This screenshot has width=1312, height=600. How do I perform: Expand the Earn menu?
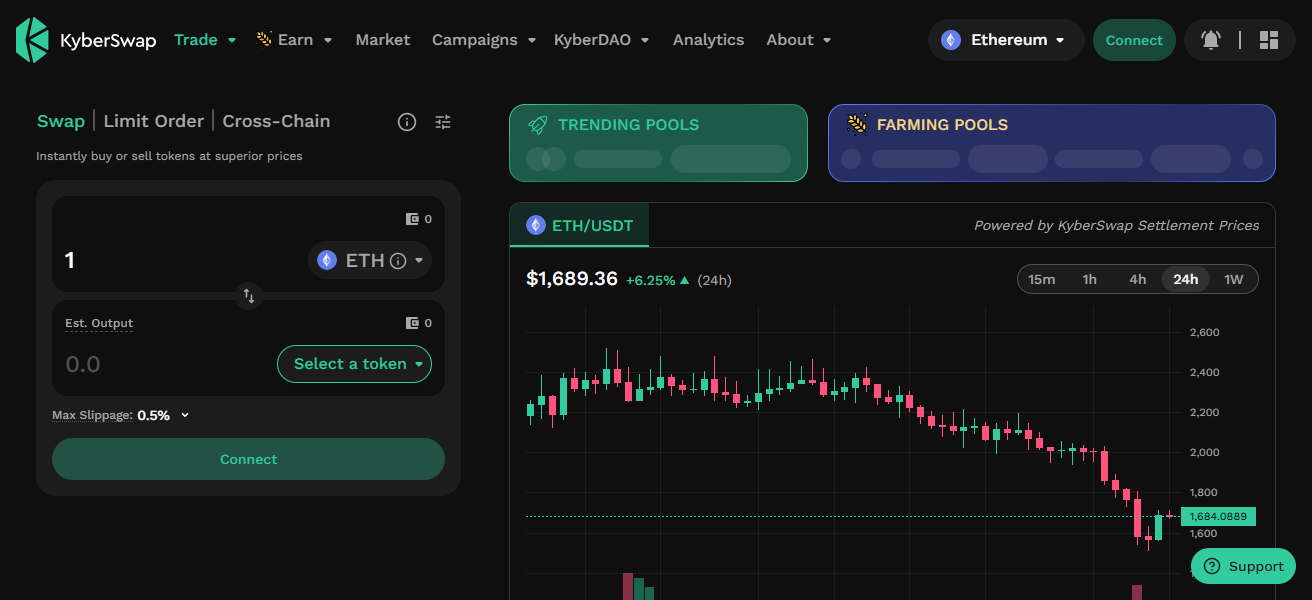[294, 40]
